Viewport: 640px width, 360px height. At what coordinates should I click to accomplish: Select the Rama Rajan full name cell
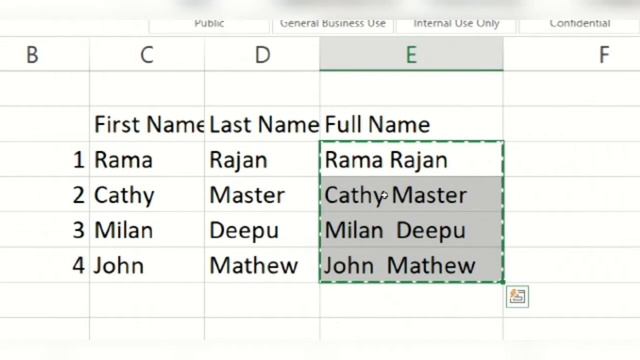411,160
